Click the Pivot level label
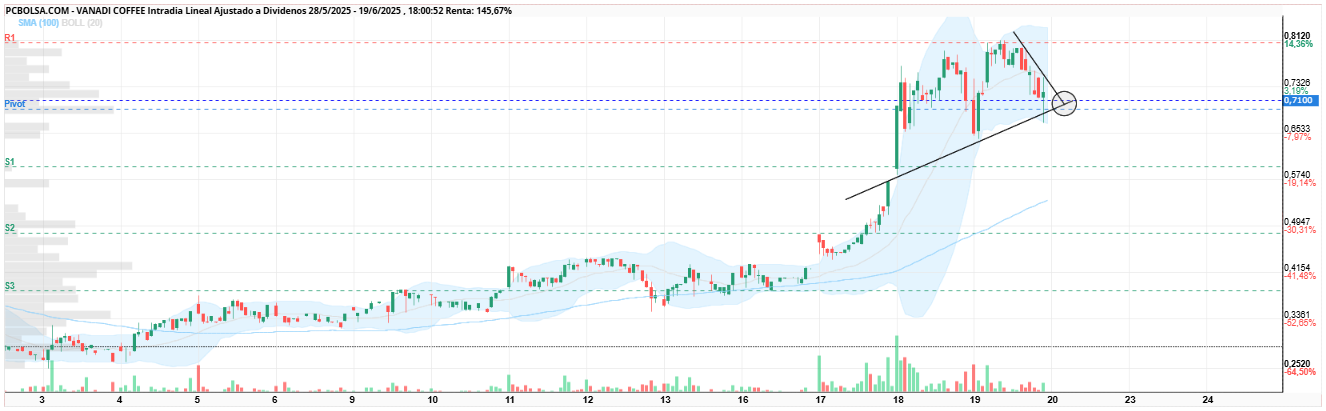Screen dimensions: 1326x411 (x=14, y=103)
